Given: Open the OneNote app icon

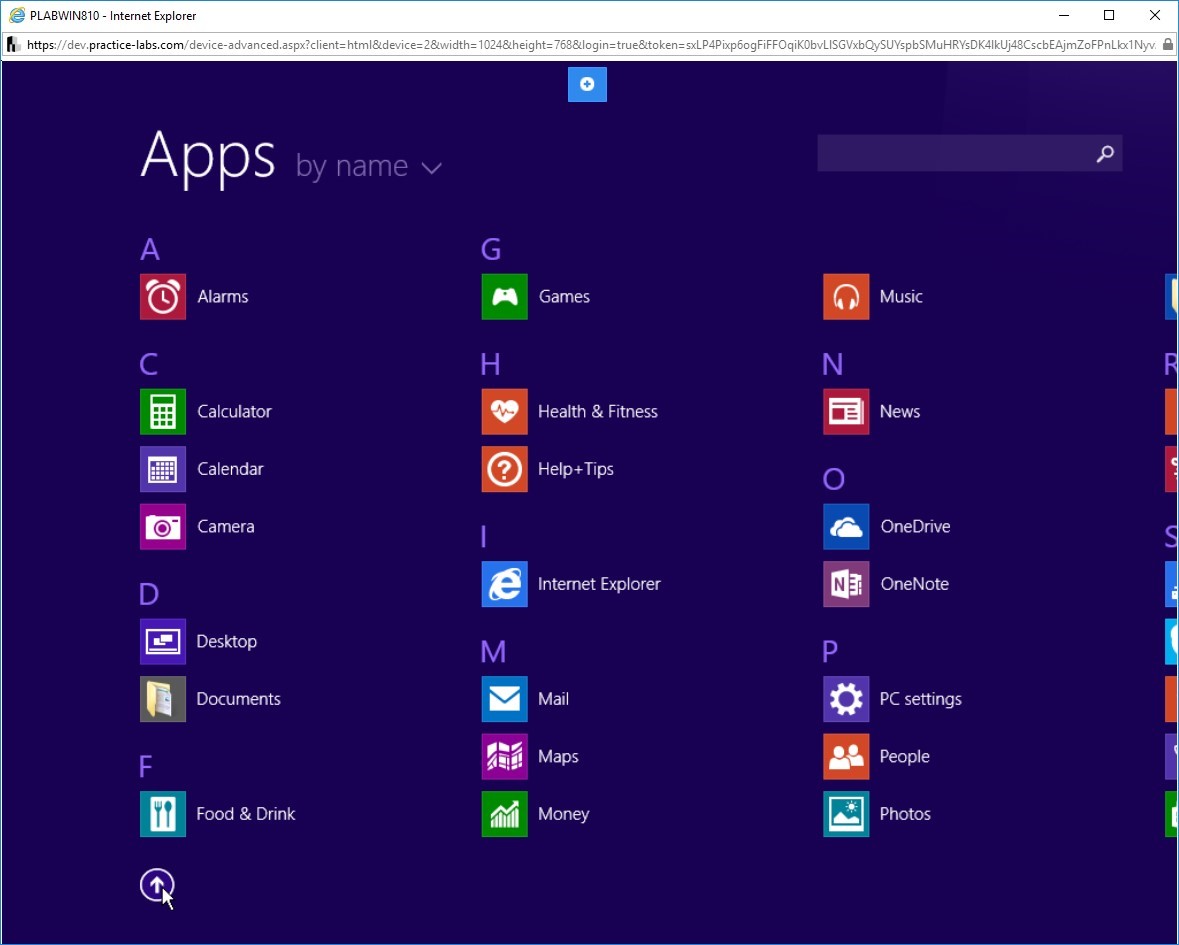Looking at the screenshot, I should click(846, 584).
